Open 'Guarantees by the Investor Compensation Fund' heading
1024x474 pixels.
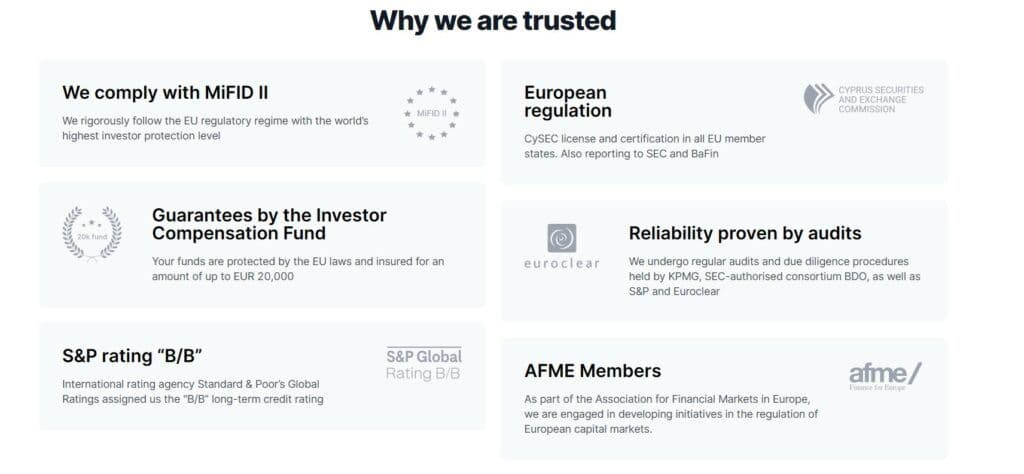tap(269, 224)
